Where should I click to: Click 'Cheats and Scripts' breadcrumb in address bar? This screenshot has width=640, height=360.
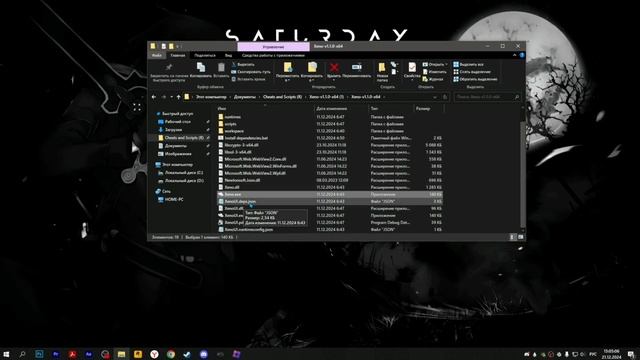point(282,97)
